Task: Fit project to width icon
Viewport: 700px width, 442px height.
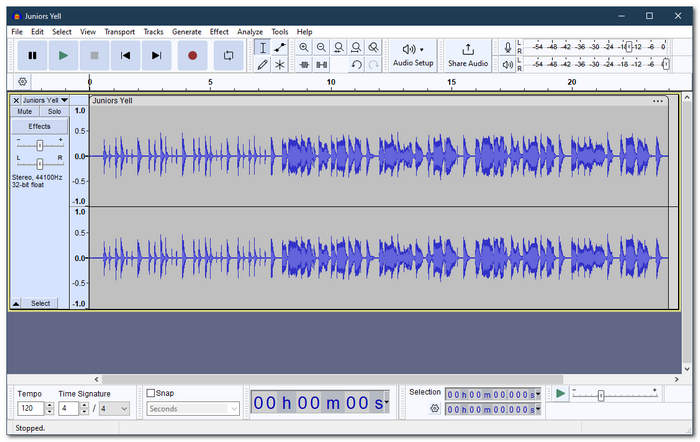Action: [356, 47]
